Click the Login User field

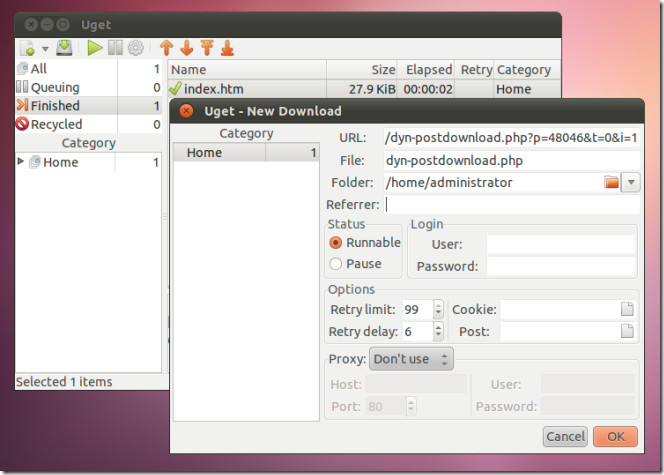click(x=561, y=244)
